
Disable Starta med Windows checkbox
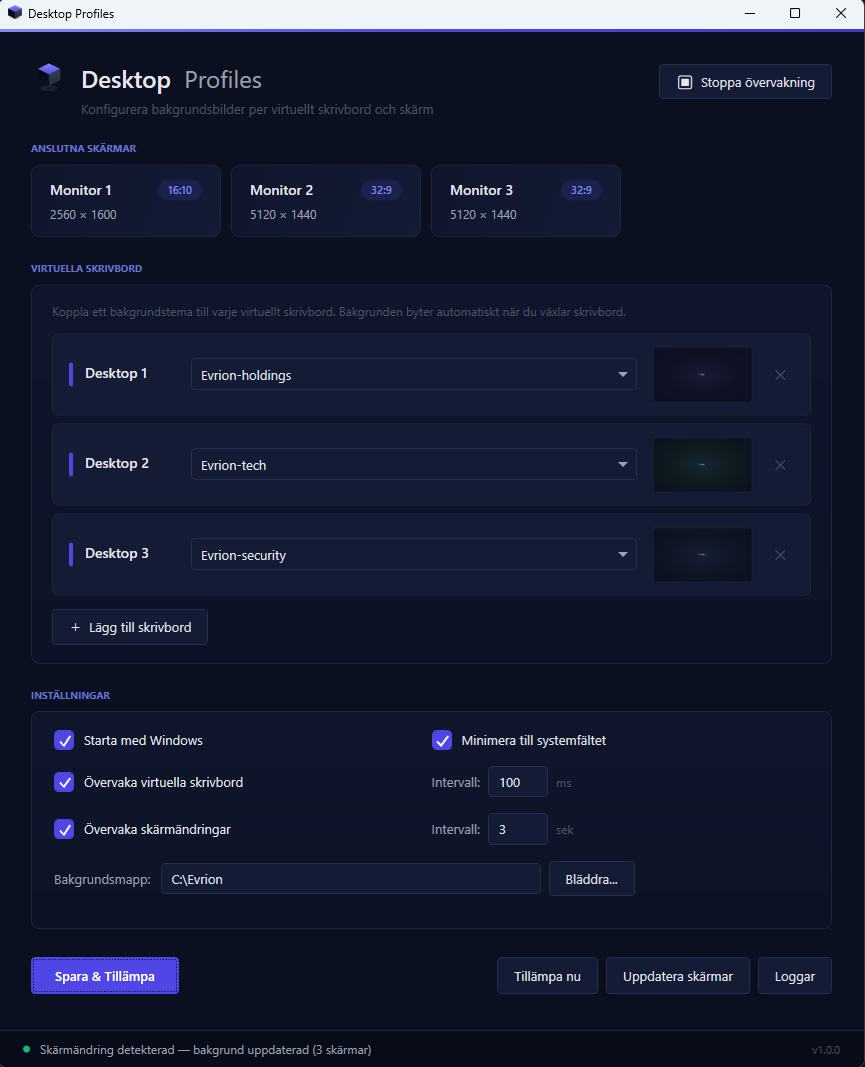coord(64,740)
